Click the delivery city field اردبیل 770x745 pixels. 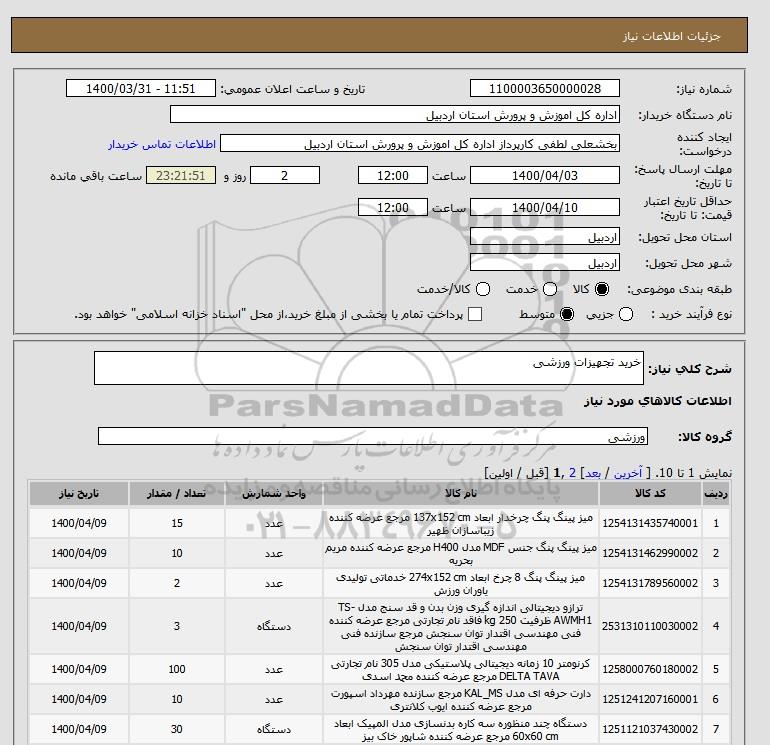click(545, 263)
